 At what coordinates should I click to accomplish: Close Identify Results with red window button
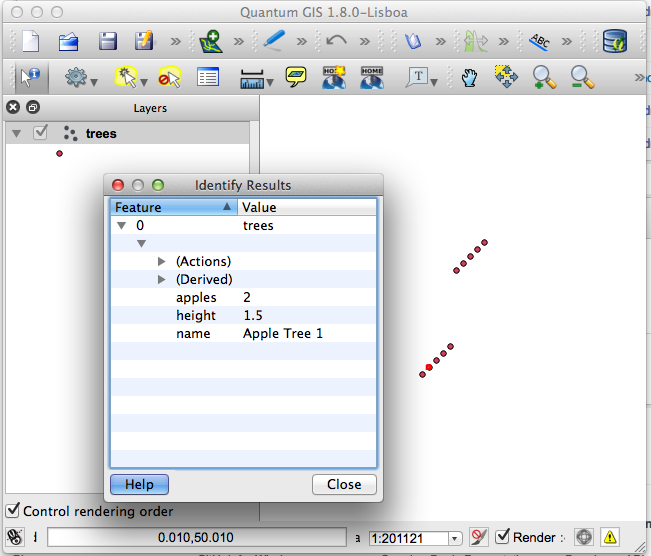118,185
